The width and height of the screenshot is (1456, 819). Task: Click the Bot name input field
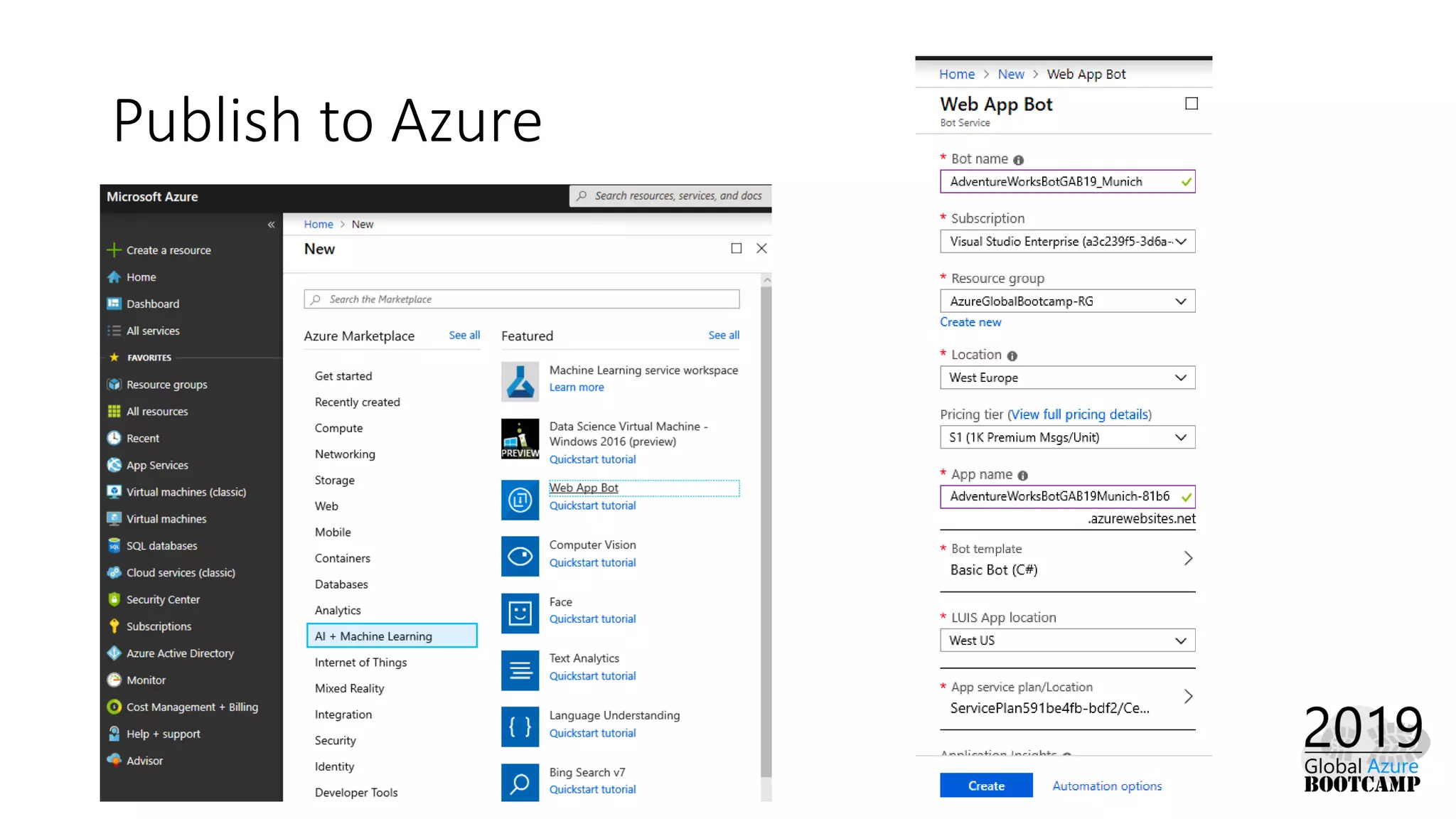(1067, 181)
